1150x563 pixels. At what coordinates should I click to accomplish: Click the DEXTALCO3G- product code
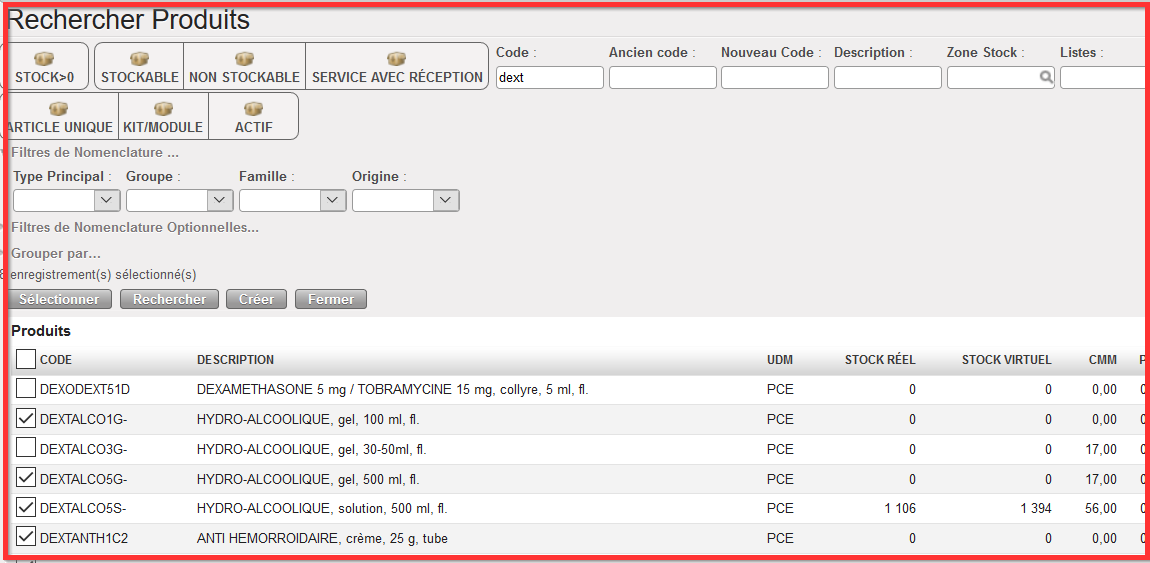click(x=84, y=449)
